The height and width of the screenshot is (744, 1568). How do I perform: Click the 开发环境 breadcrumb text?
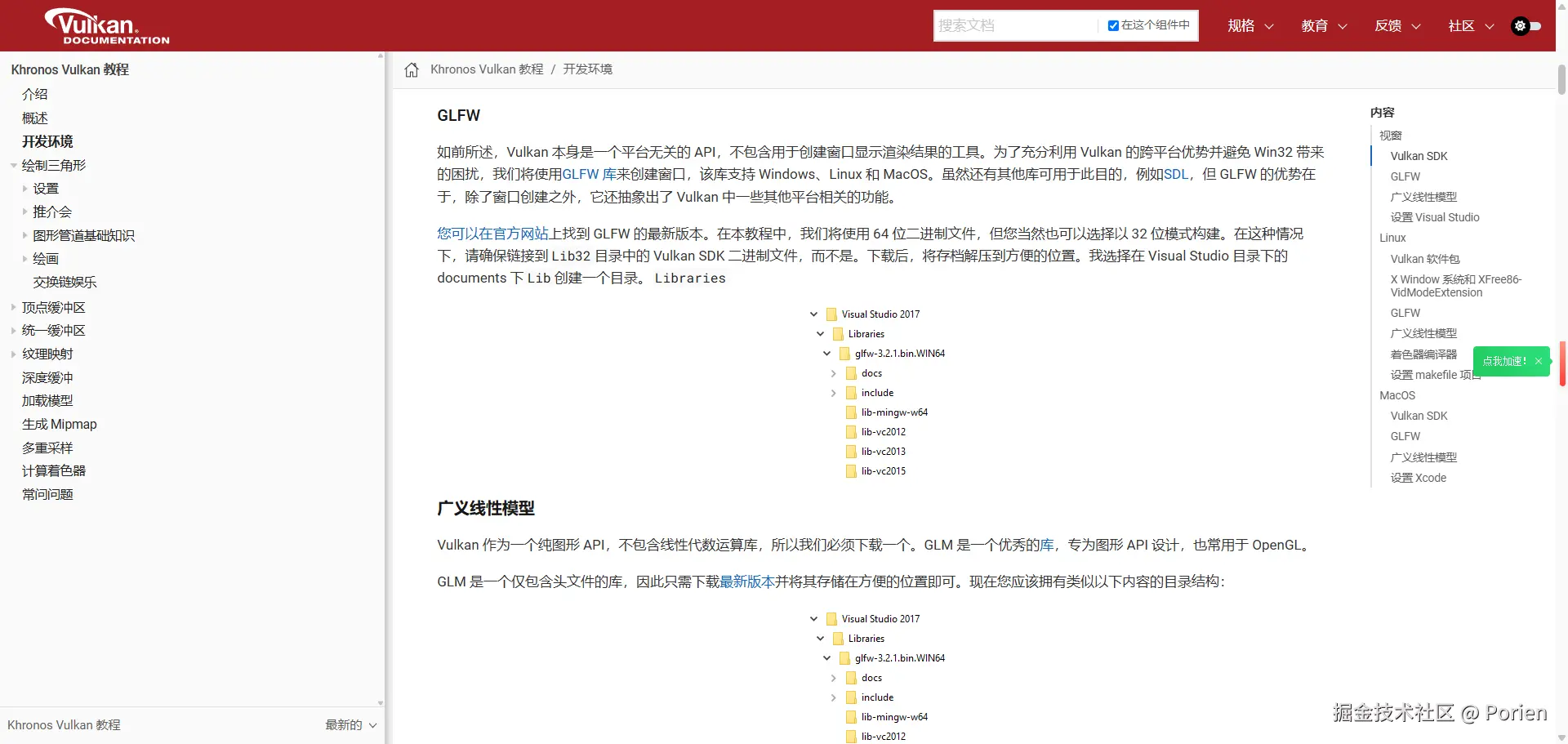click(x=587, y=69)
